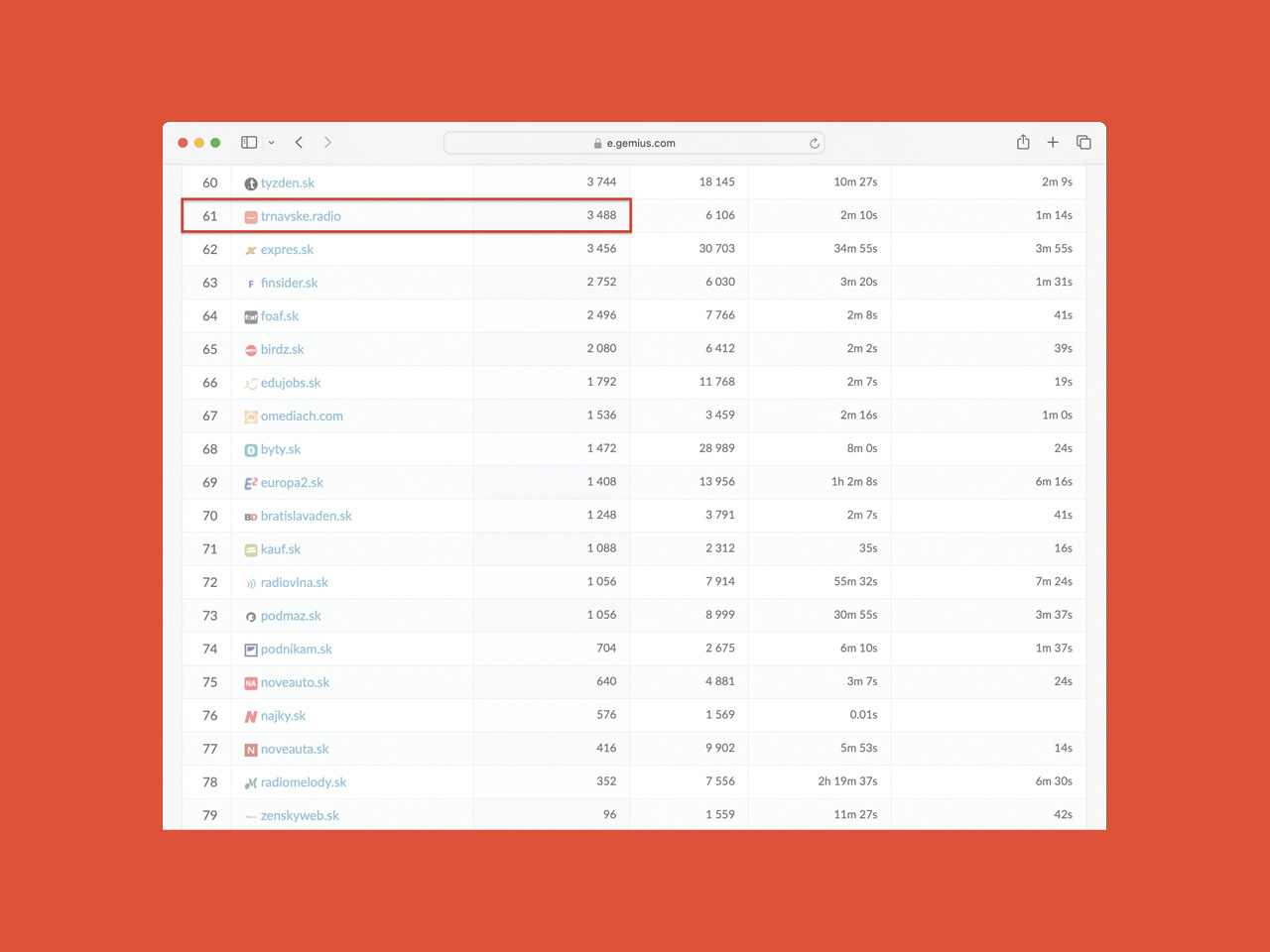Open the radiomelody.sk link
1270x952 pixels.
click(x=304, y=782)
